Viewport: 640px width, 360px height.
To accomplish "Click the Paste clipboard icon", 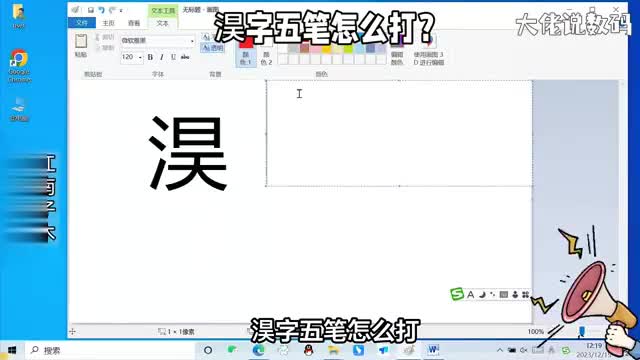I will pos(81,41).
